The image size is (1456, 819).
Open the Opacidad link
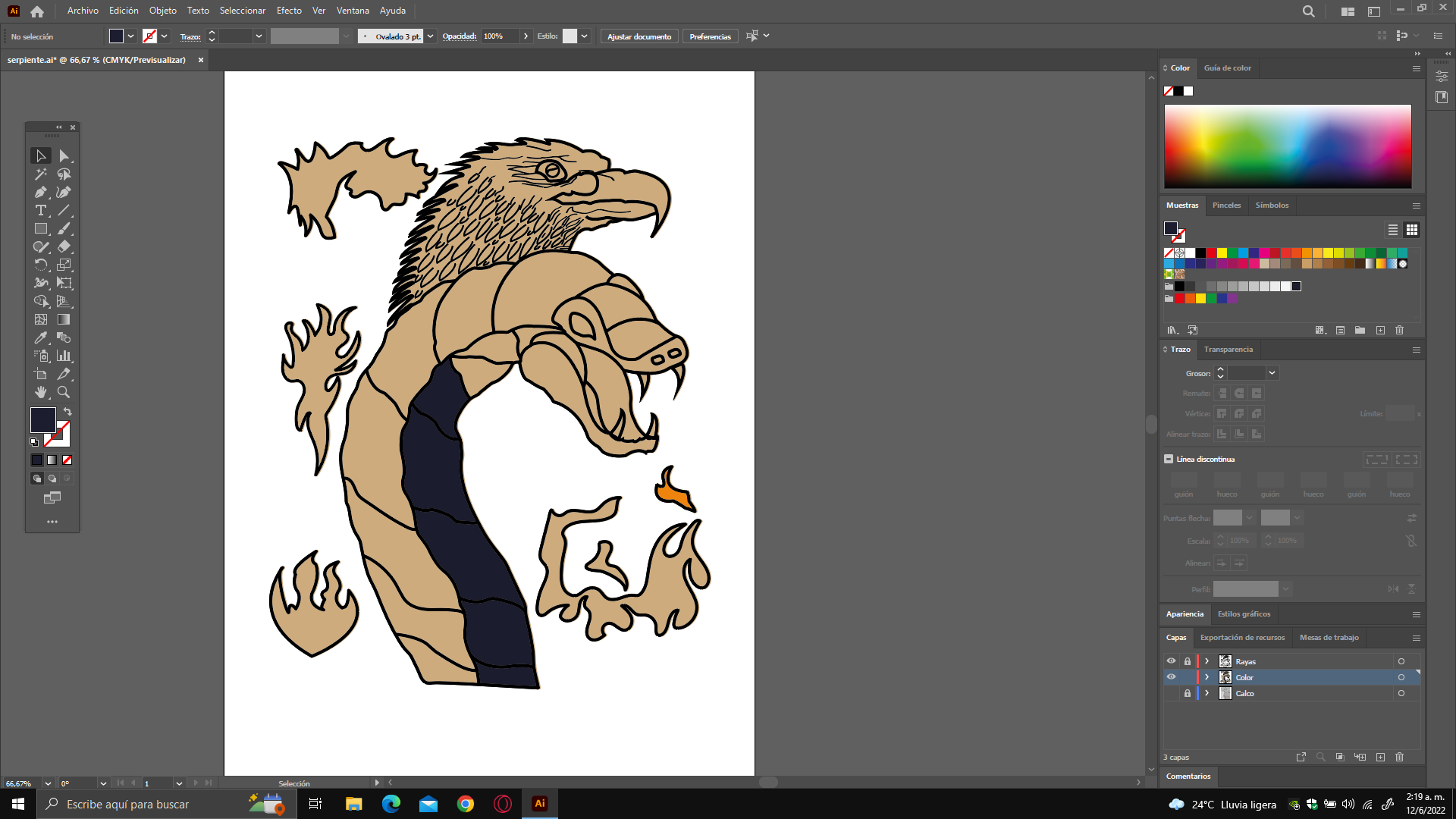tap(460, 36)
